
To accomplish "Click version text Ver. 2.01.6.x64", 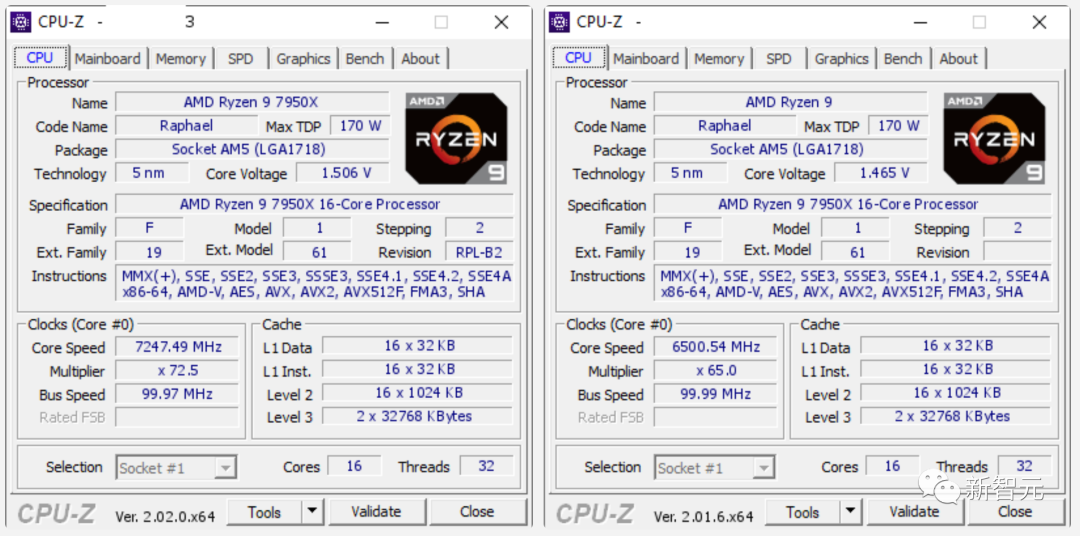I will 703,515.
